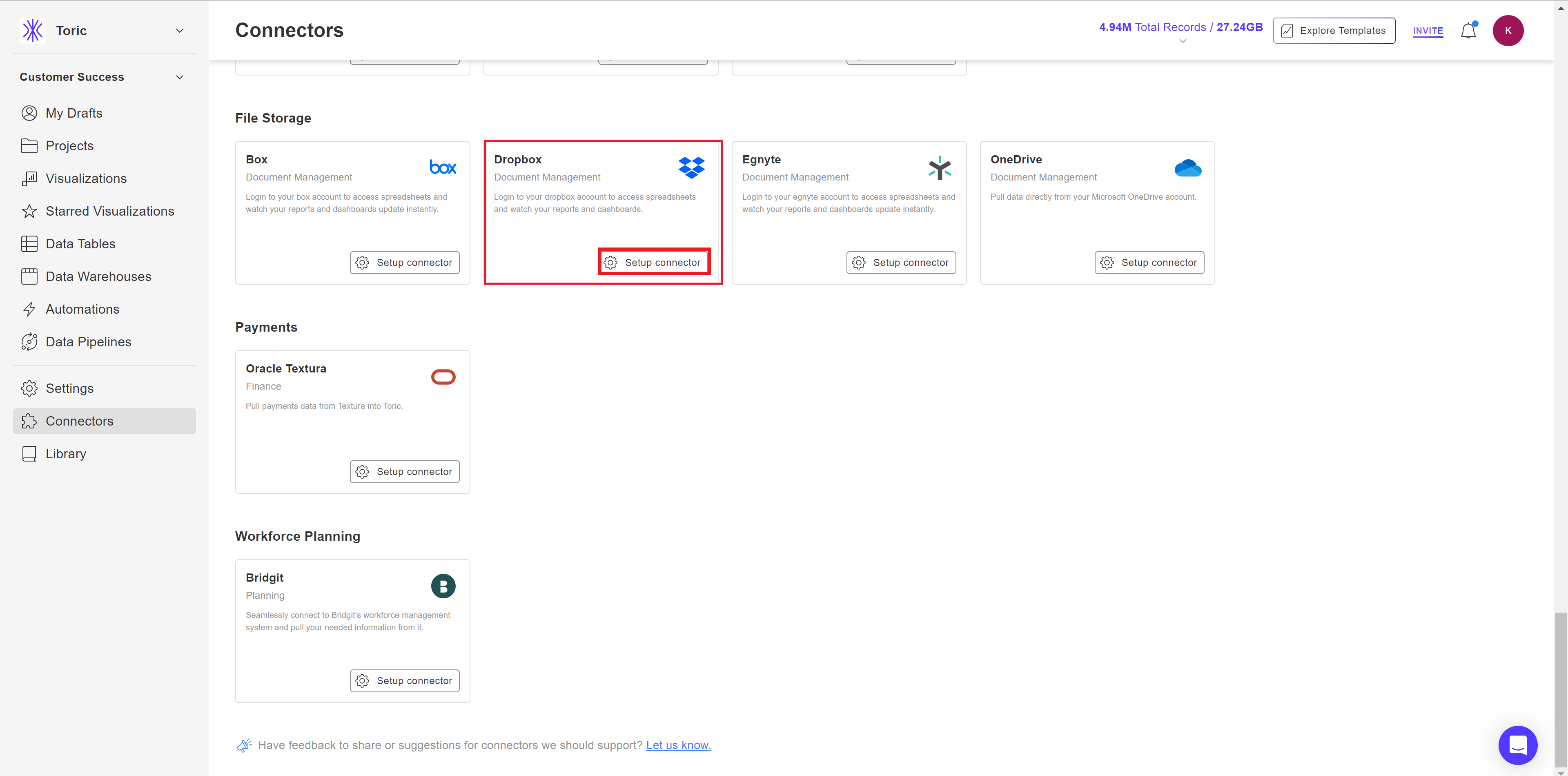Open Data Tables section
Viewport: 1568px width, 776px height.
[104, 244]
